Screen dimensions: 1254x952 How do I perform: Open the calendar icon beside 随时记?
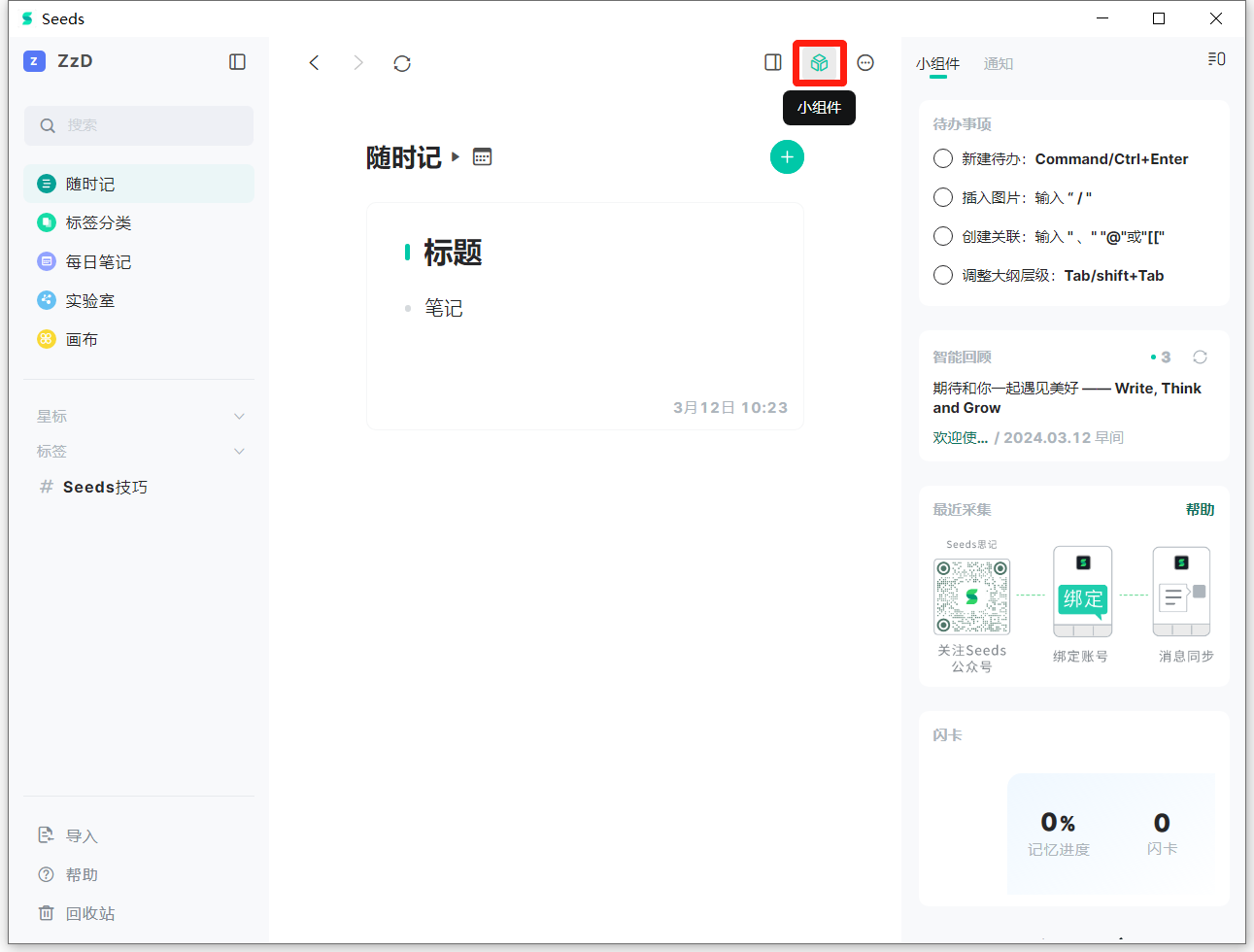tap(483, 156)
